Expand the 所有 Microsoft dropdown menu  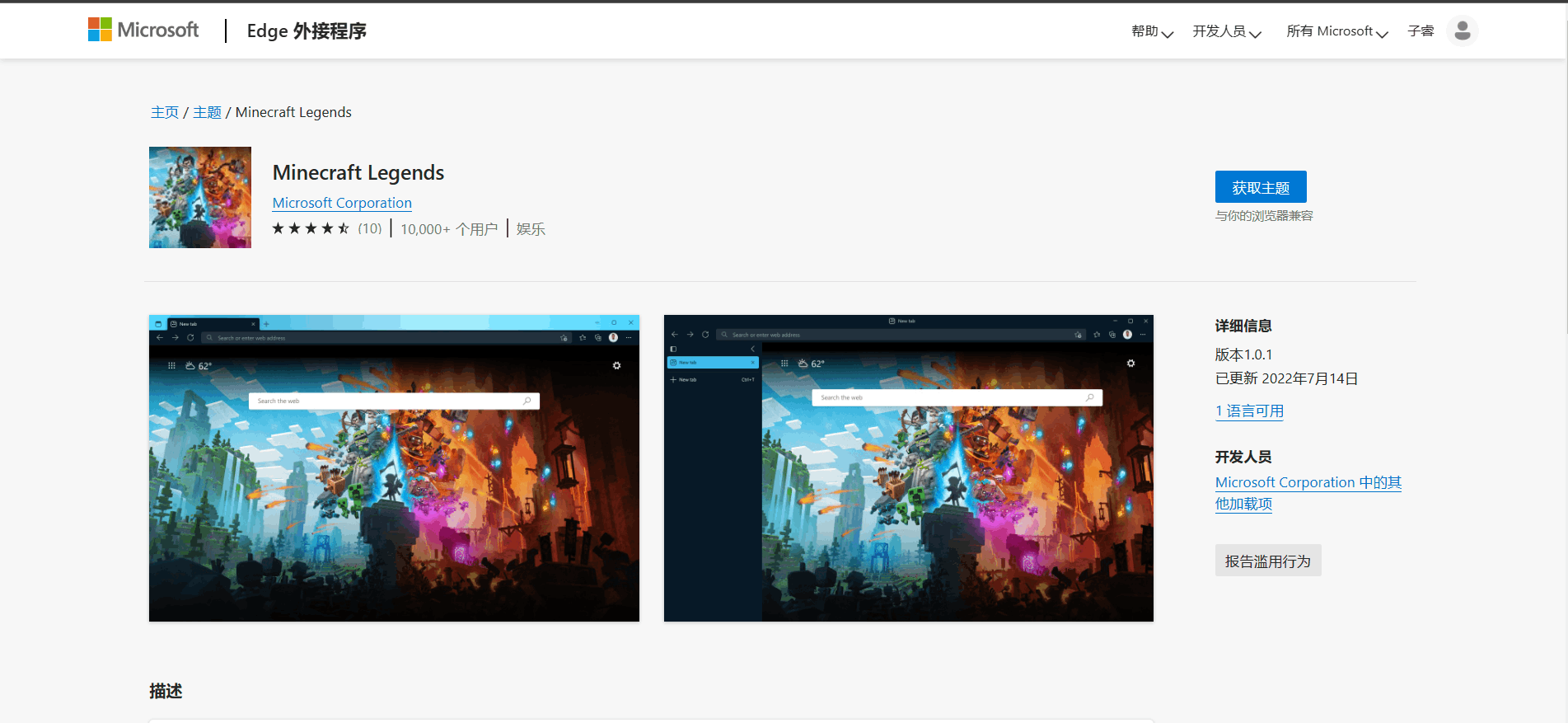pos(1337,31)
